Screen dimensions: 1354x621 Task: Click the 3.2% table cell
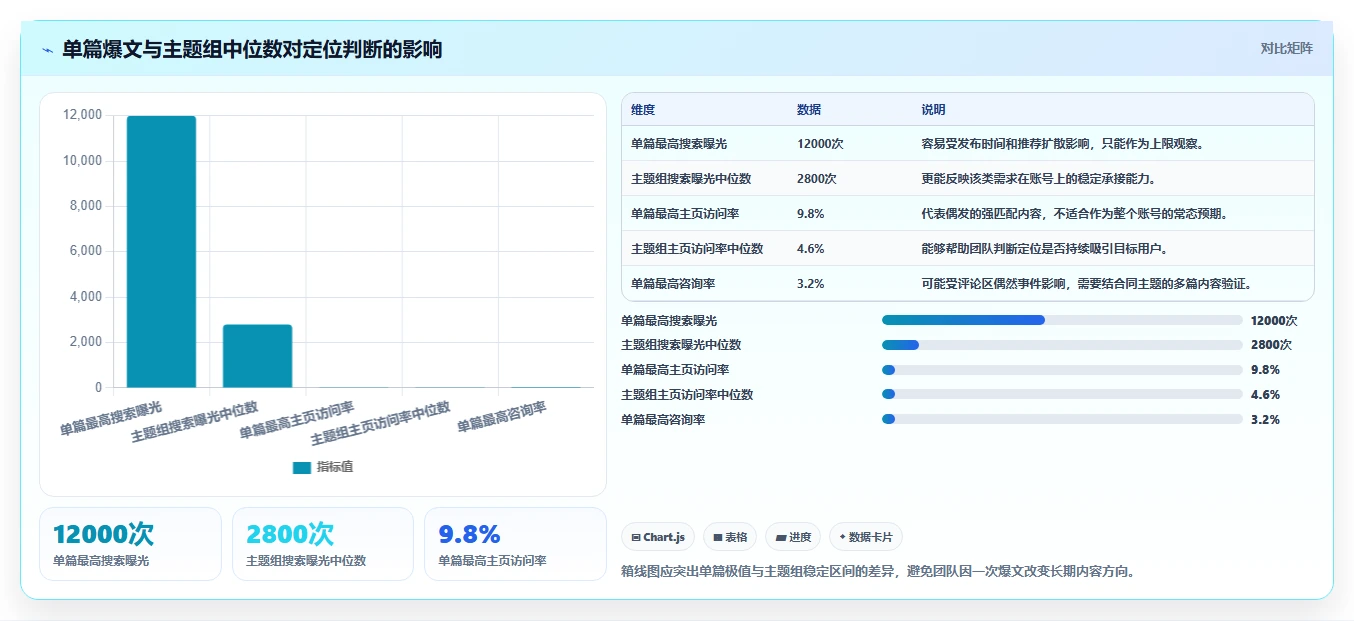coord(811,284)
